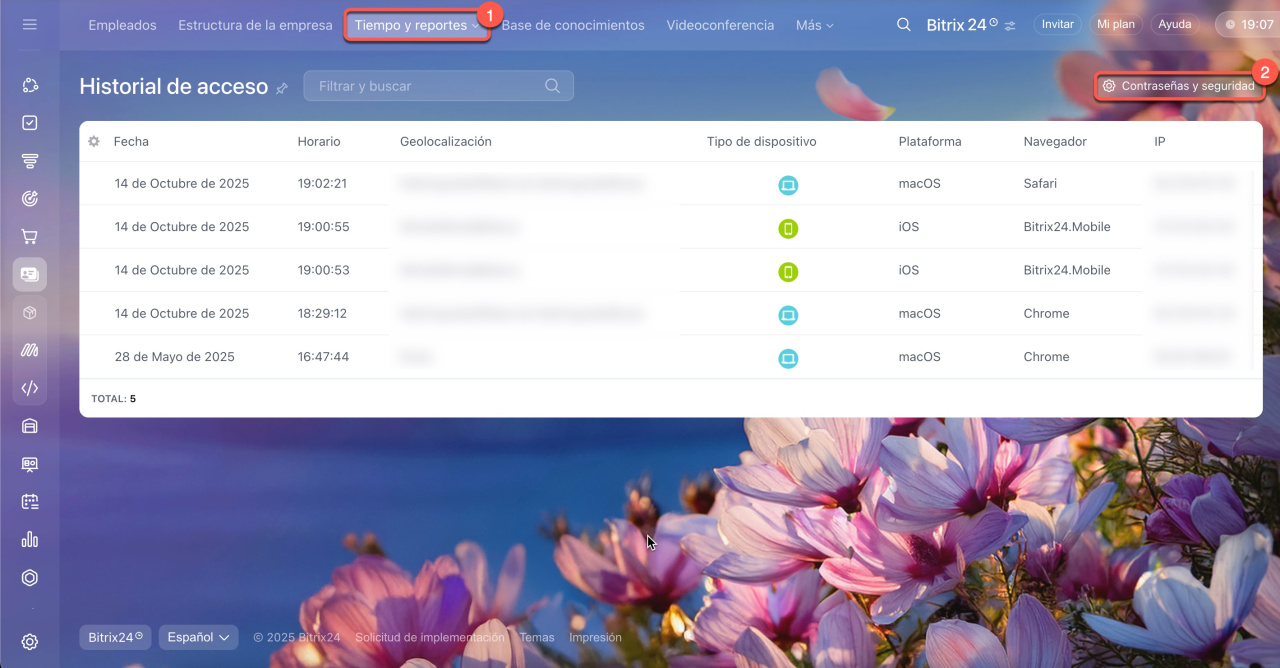This screenshot has width=1280, height=668.
Task: Open the sidebar settings gear at the bottom
Action: point(30,642)
